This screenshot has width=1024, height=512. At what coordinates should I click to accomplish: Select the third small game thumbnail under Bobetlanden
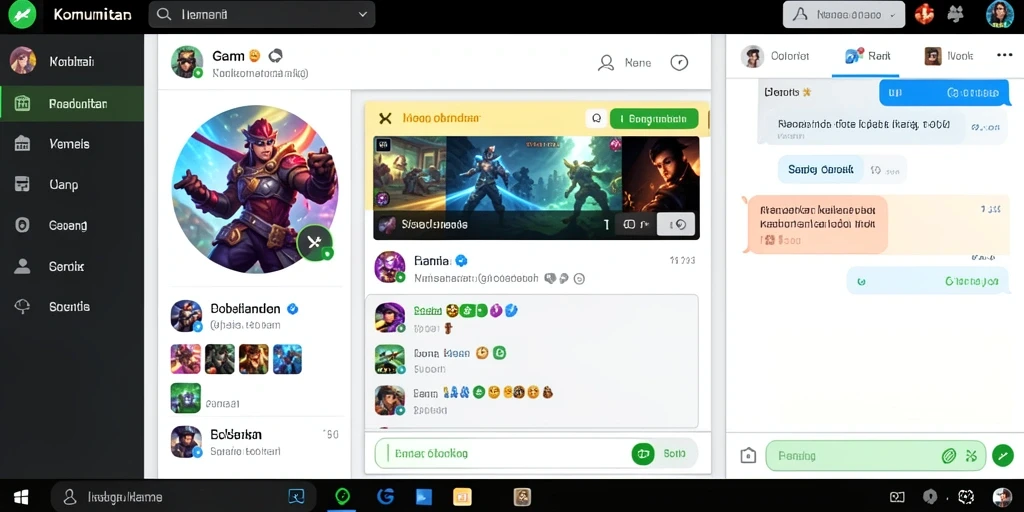tap(253, 359)
